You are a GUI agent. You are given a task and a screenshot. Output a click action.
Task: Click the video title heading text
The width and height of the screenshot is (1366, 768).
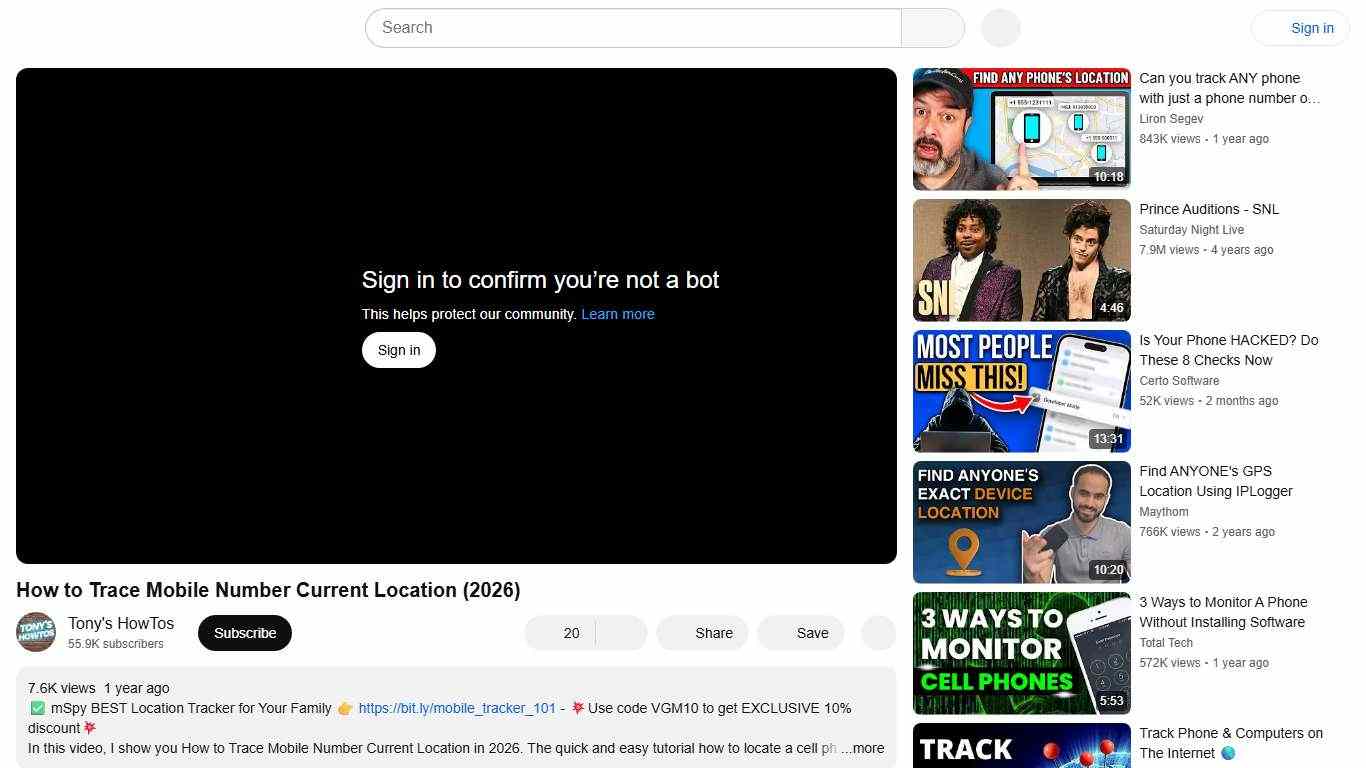point(267,590)
